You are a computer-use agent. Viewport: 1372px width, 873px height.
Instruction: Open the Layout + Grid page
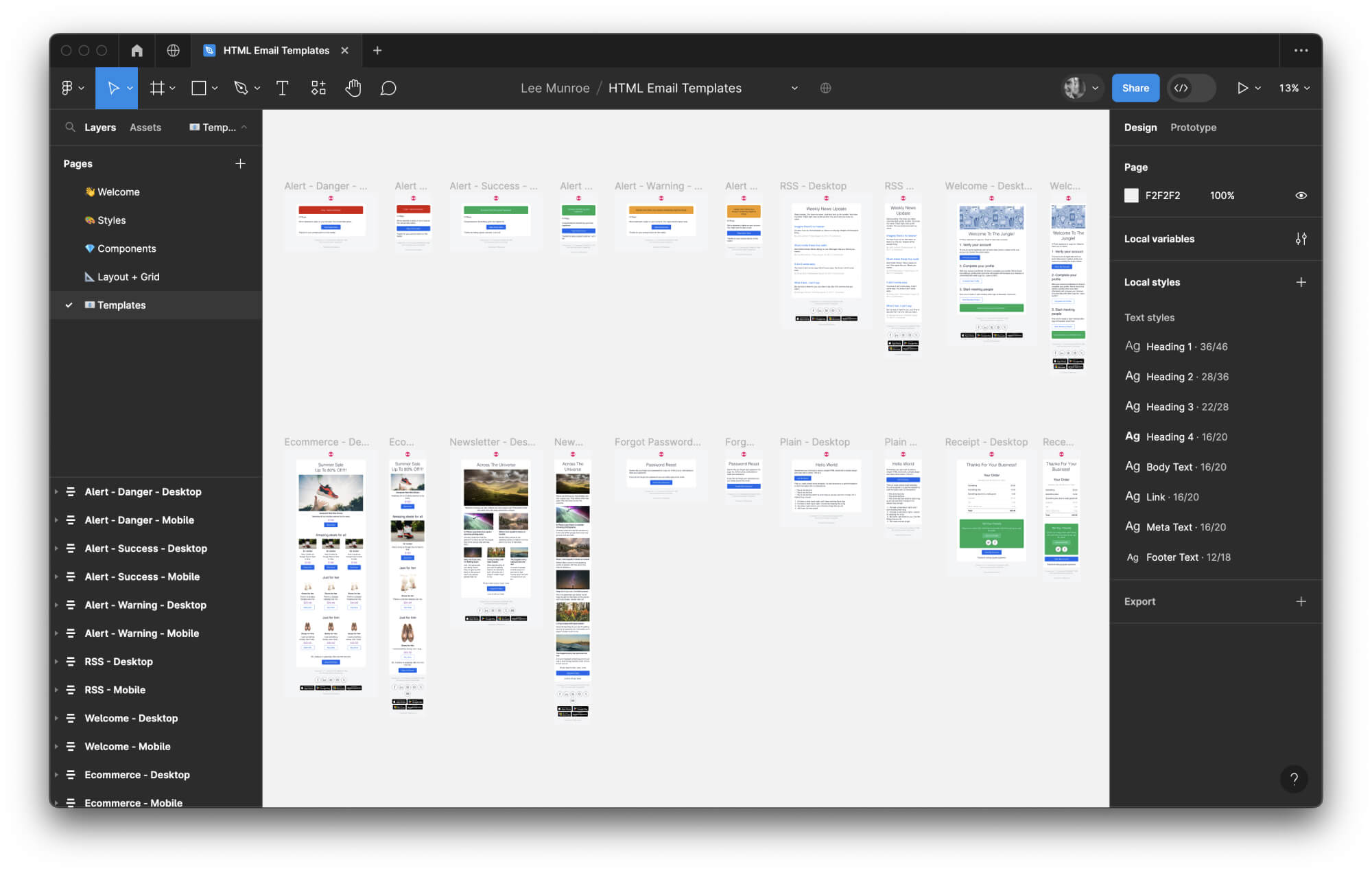coord(156,277)
